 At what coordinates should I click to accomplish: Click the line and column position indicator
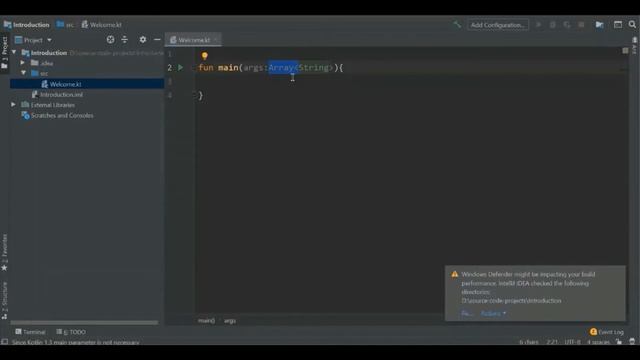pyautogui.click(x=552, y=342)
